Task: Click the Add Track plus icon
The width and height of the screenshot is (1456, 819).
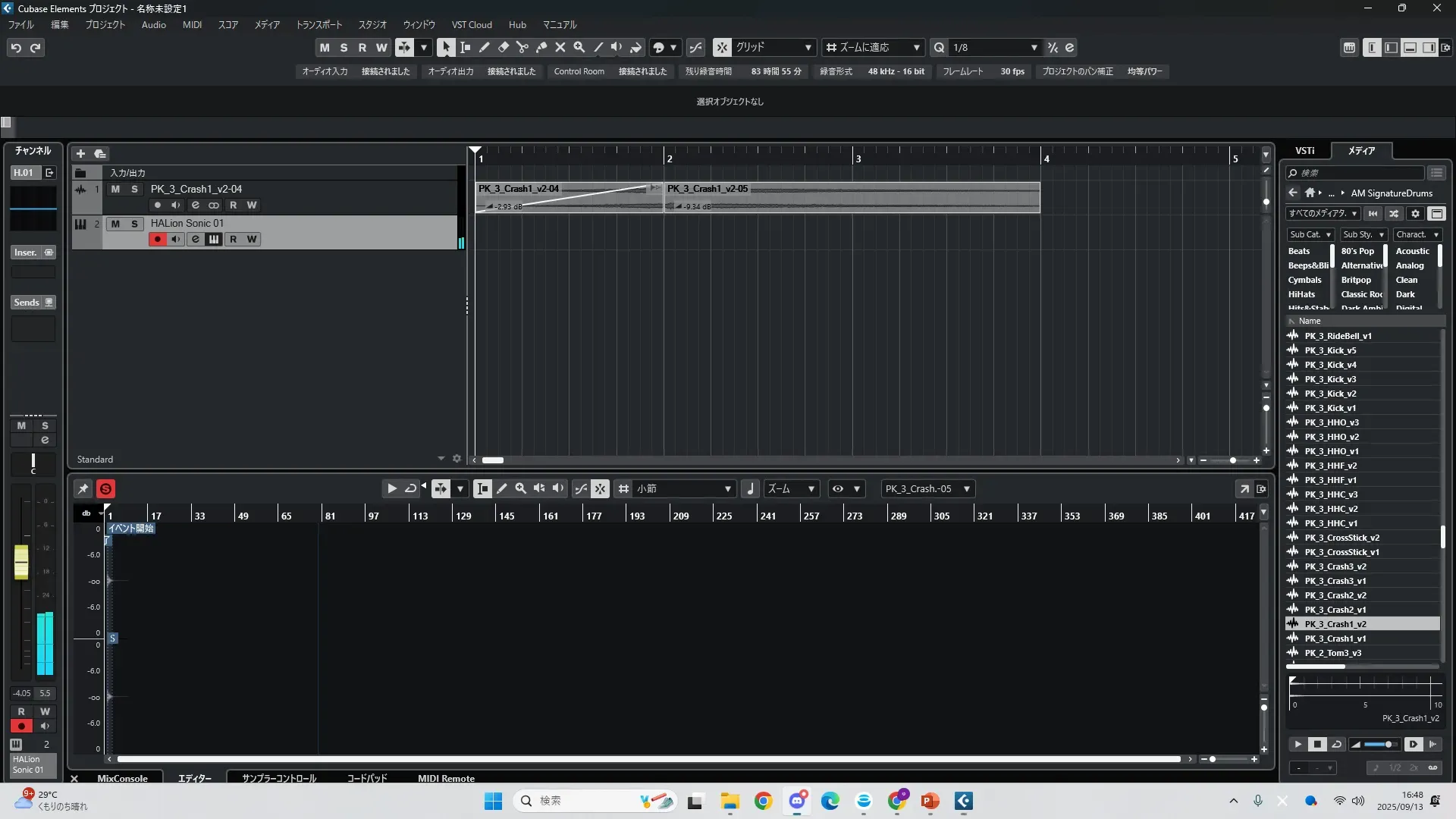Action: tap(80, 153)
